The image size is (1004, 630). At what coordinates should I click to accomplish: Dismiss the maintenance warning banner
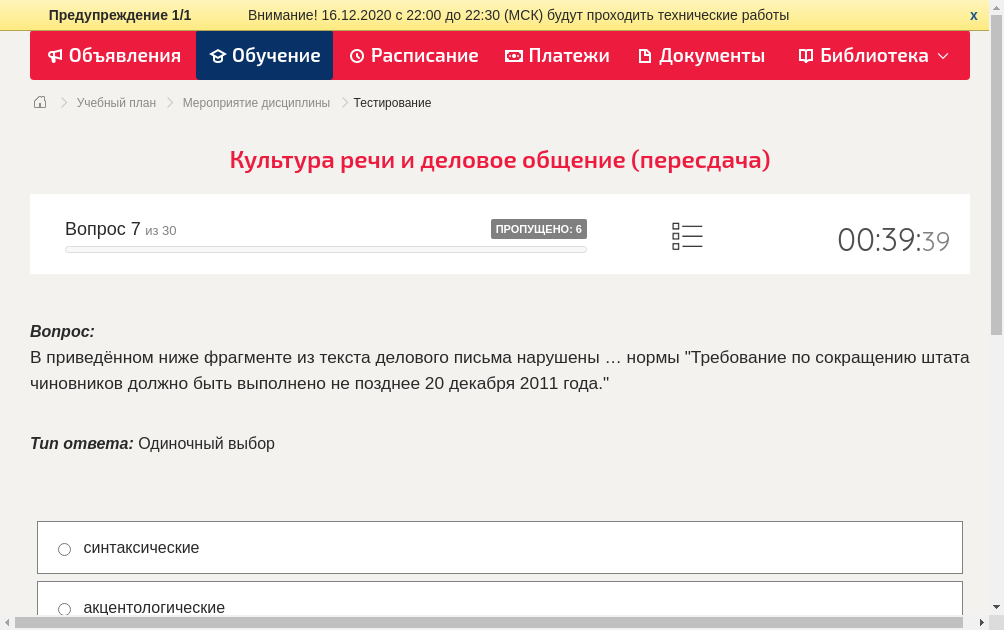click(x=973, y=15)
